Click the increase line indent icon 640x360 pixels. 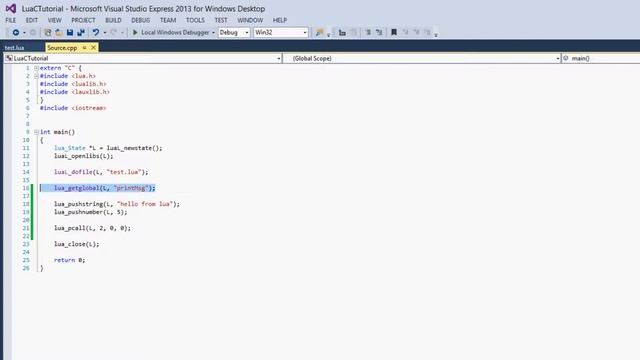point(379,32)
